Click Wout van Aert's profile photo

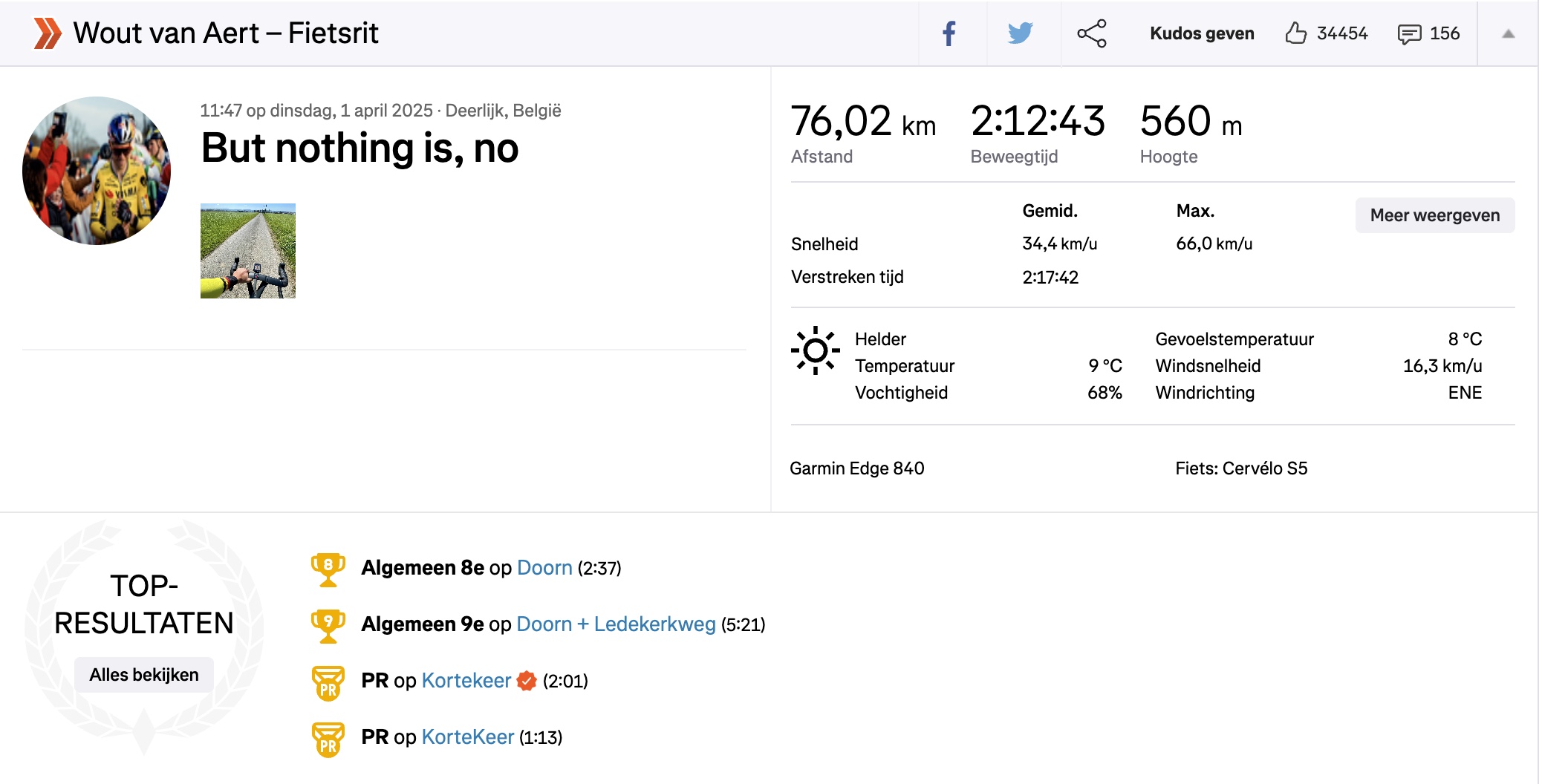(x=97, y=169)
